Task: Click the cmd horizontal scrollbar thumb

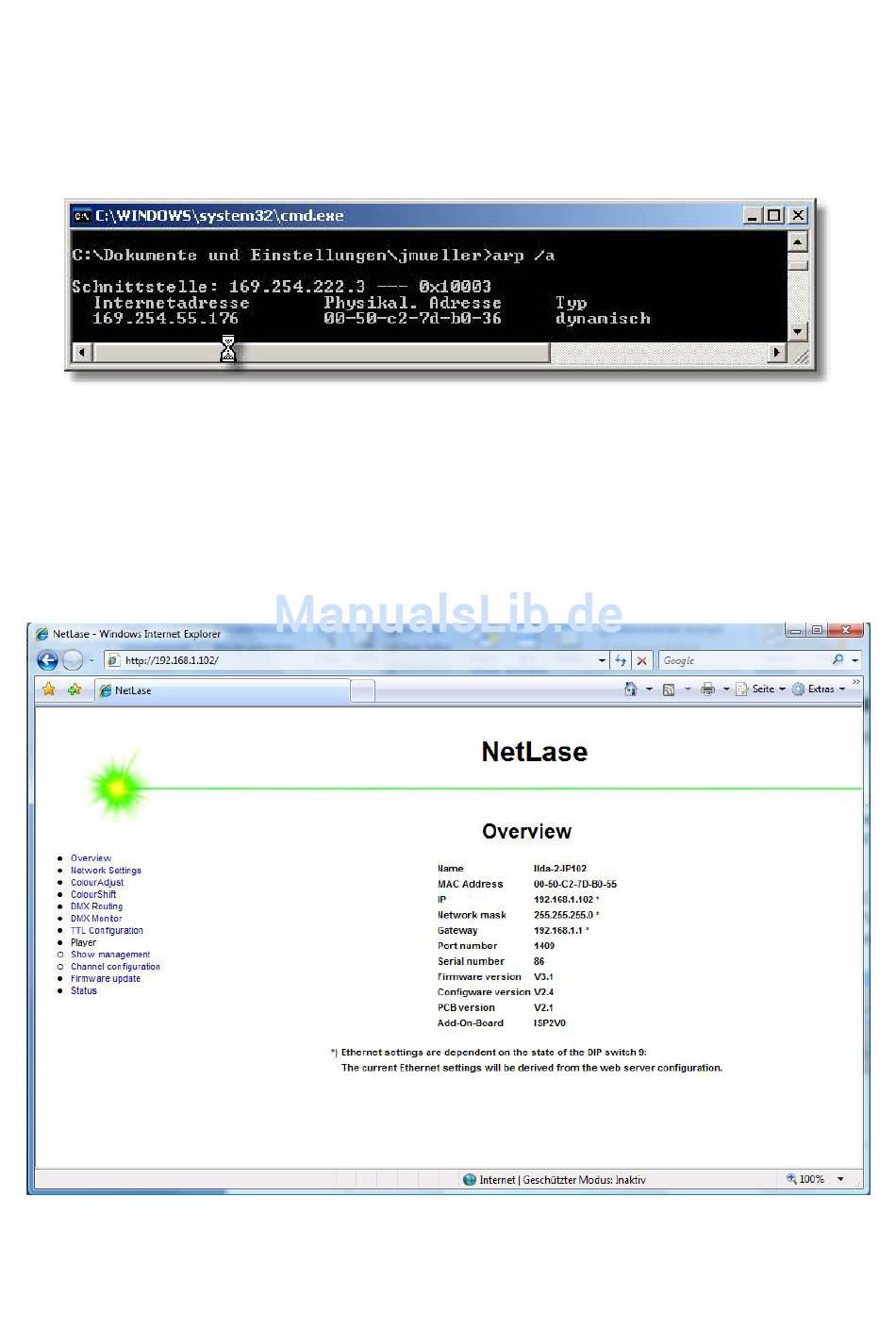Action: click(321, 353)
